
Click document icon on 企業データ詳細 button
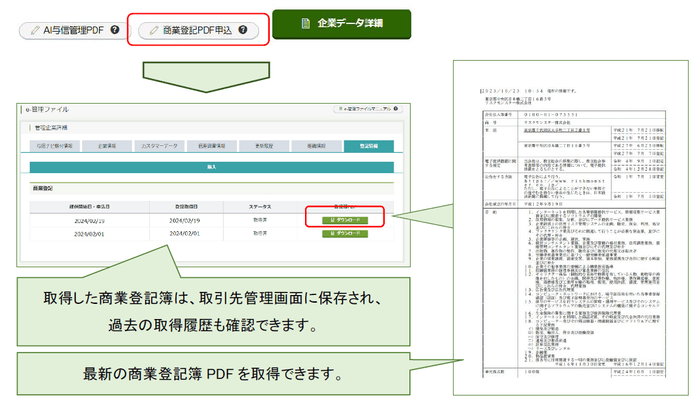coord(299,22)
